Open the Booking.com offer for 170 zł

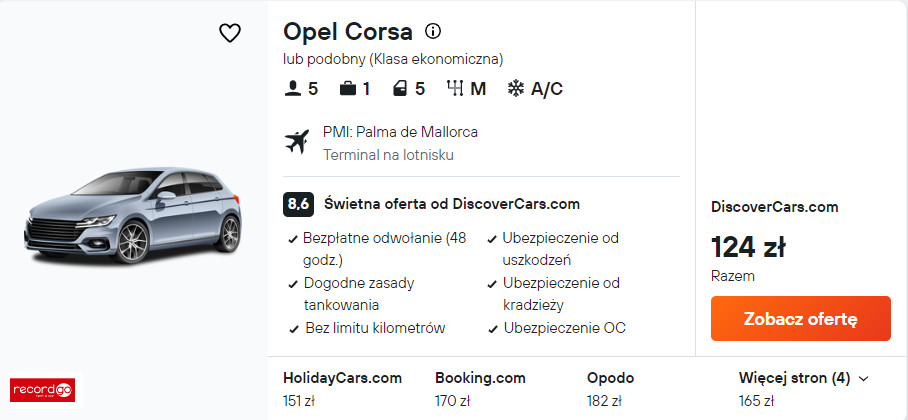coord(480,389)
